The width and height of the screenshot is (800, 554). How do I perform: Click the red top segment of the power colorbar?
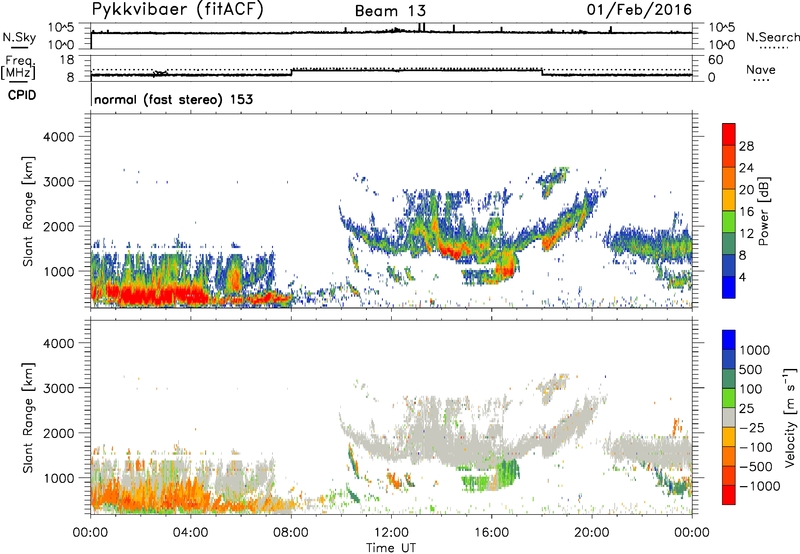(729, 134)
